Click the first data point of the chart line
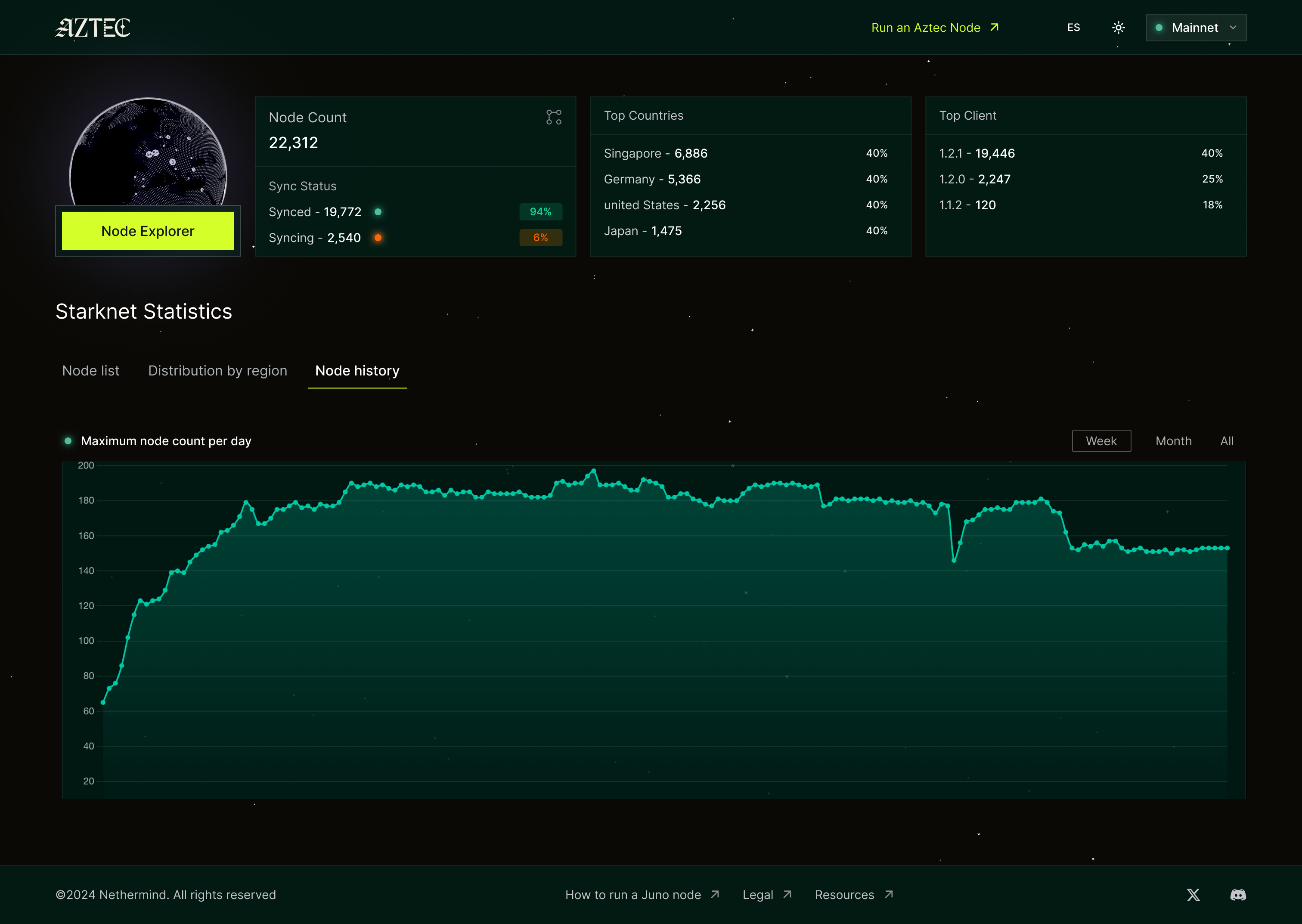The height and width of the screenshot is (924, 1302). pos(103,703)
